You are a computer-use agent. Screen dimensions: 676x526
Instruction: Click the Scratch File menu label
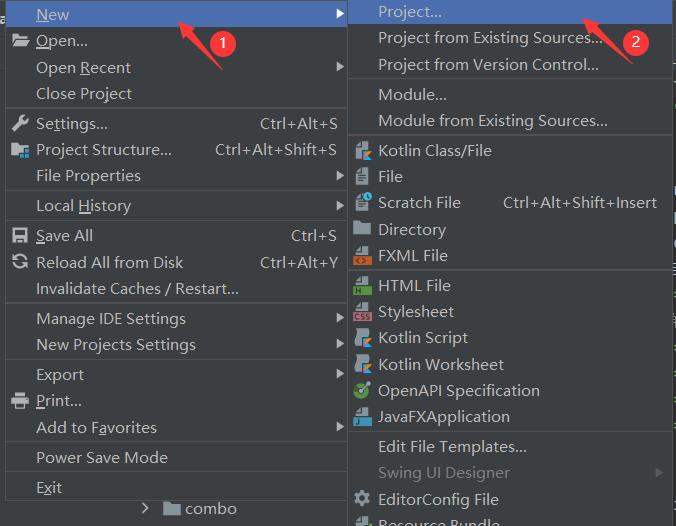[419, 203]
